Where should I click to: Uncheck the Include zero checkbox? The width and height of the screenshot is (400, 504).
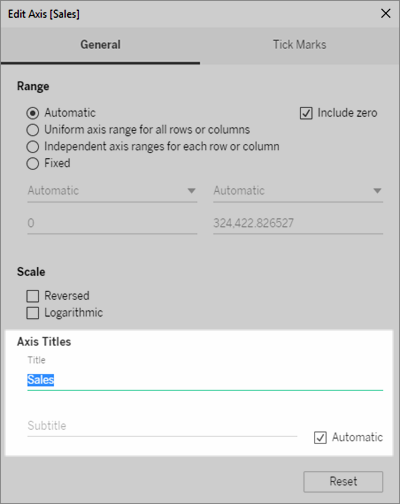click(306, 113)
